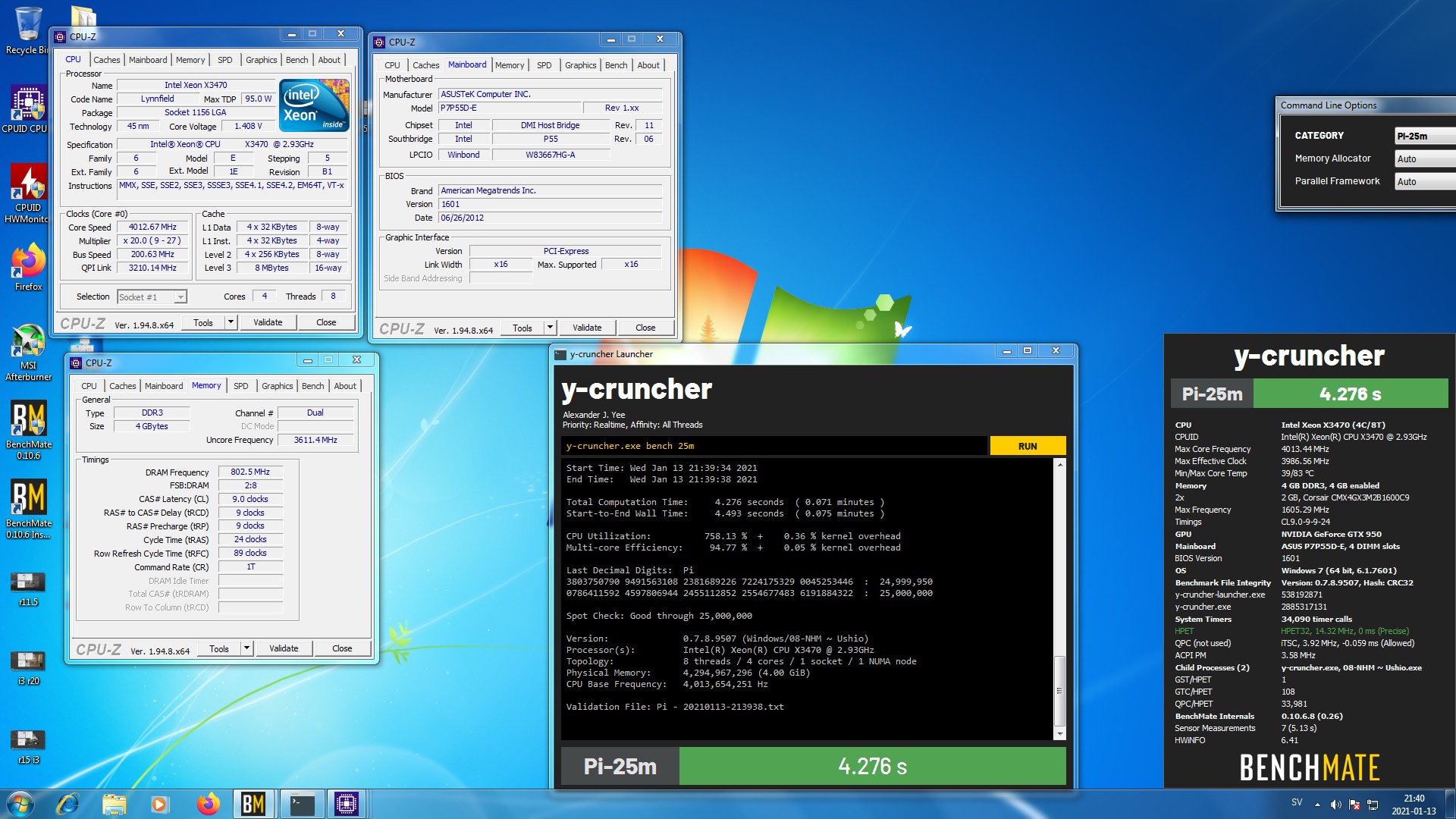Click the BIOS date 06/26/2012
The height and width of the screenshot is (819, 1456).
pos(550,218)
